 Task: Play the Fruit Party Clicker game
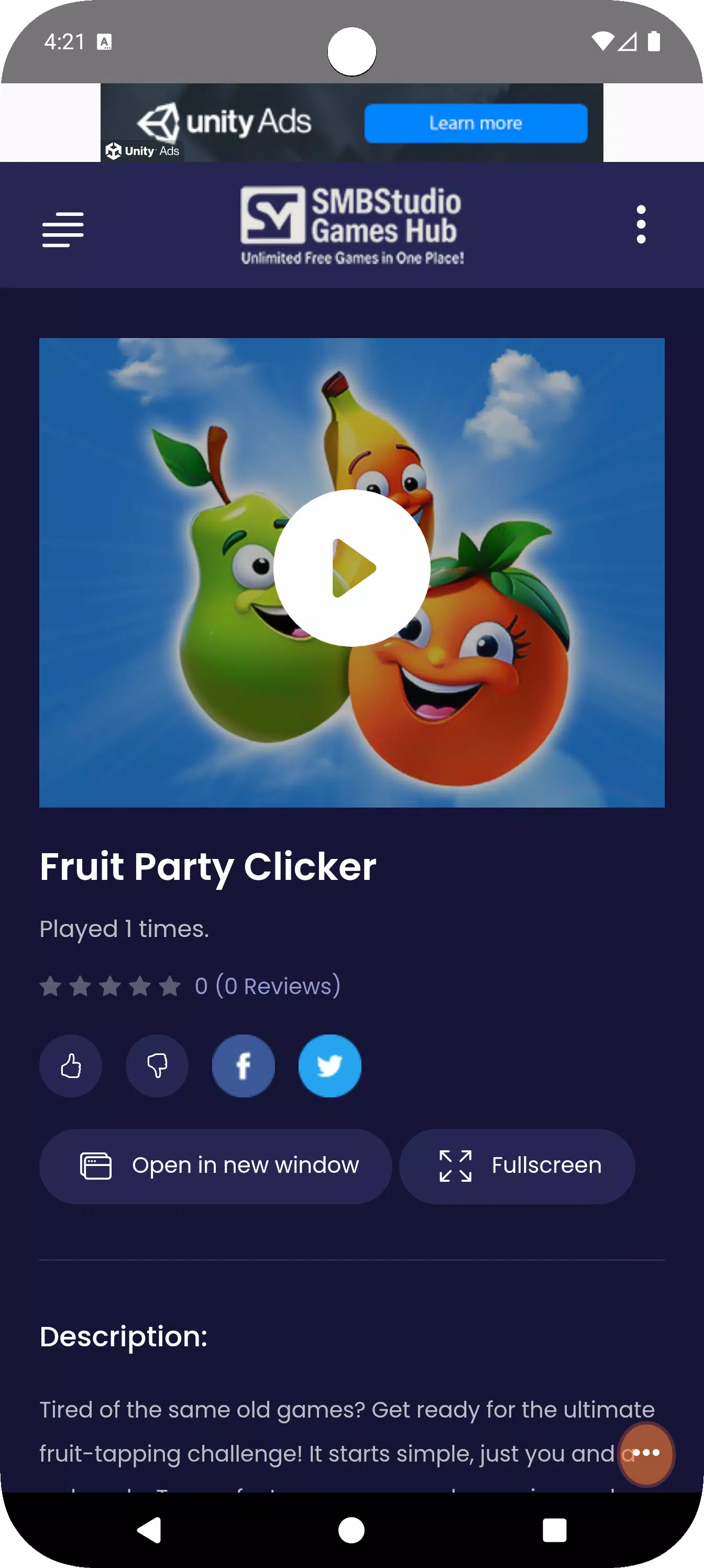[351, 568]
